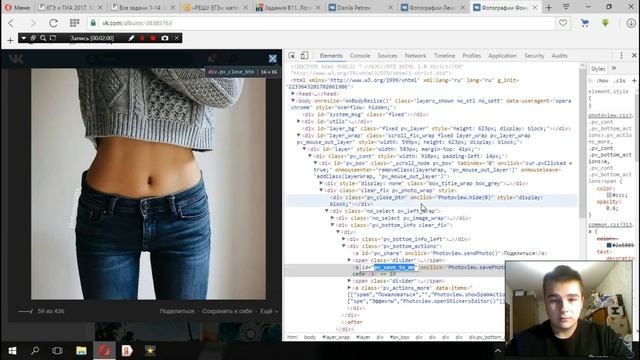
Task: Open recorder toolbar dropdown arrow
Action: pyautogui.click(x=24, y=38)
